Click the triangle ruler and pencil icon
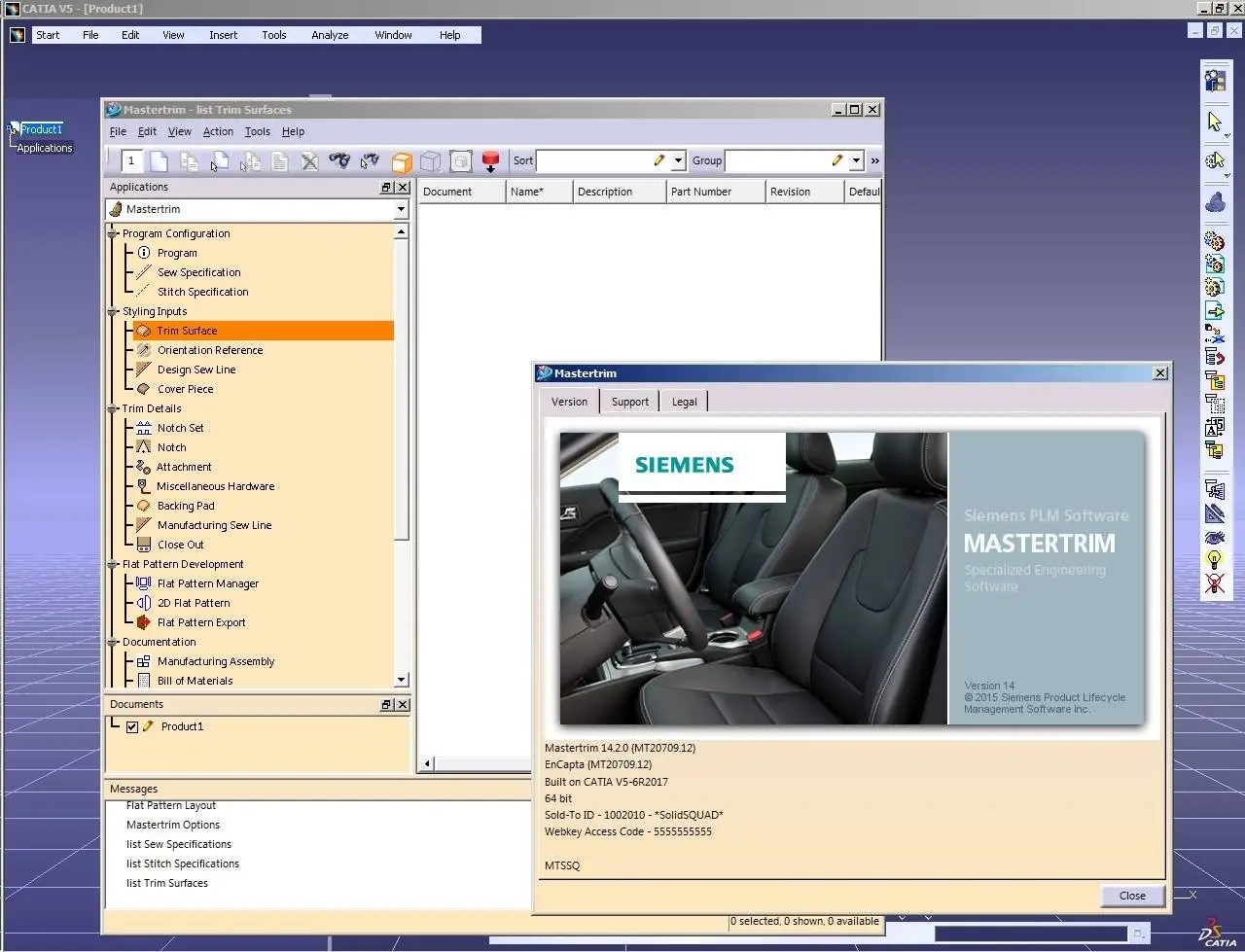The width and height of the screenshot is (1245, 952). [x=1215, y=512]
